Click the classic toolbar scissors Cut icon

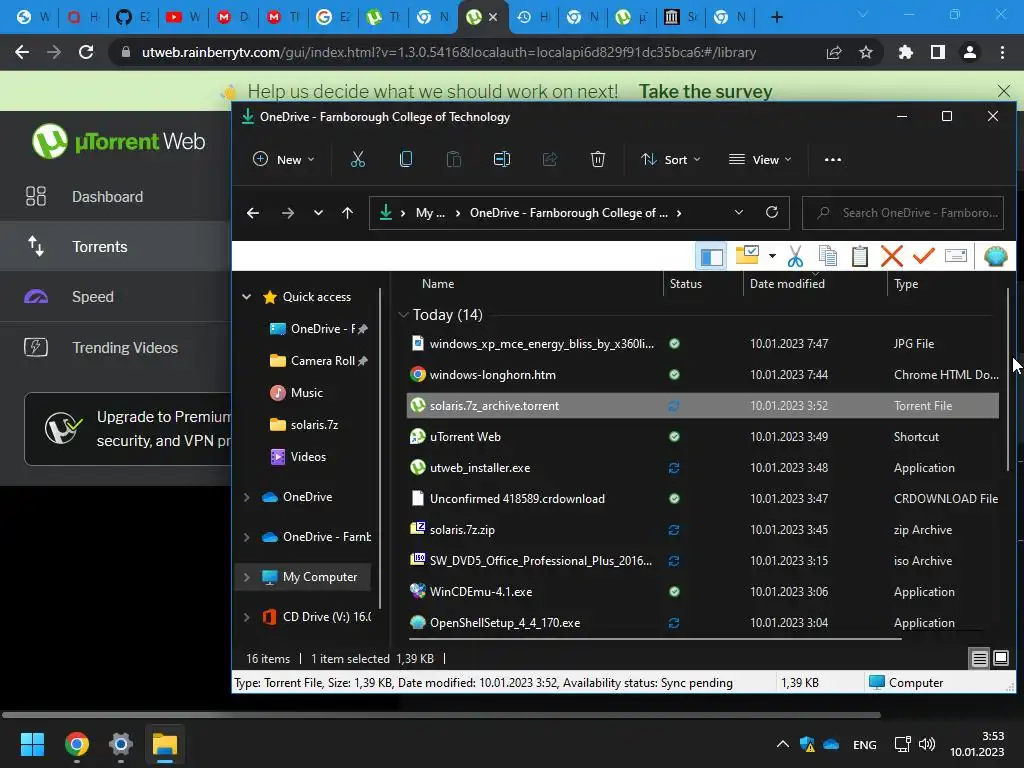pos(795,256)
